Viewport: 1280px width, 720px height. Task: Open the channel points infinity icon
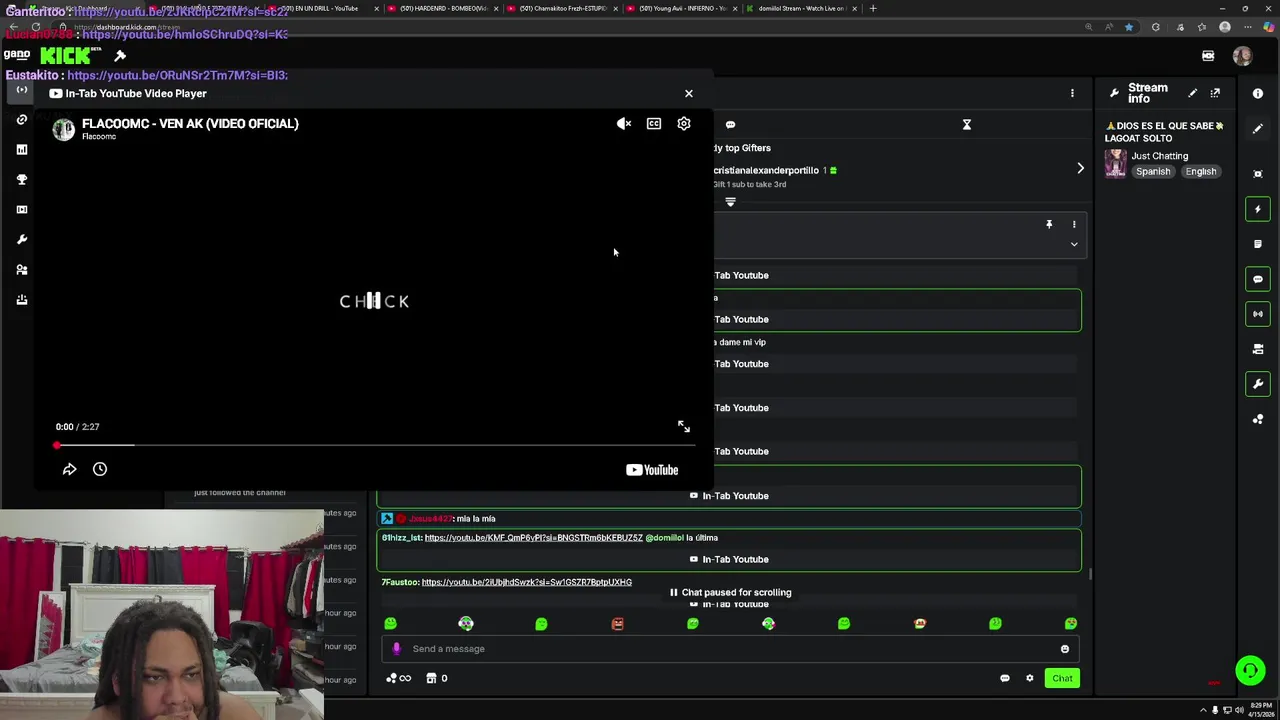[399, 678]
